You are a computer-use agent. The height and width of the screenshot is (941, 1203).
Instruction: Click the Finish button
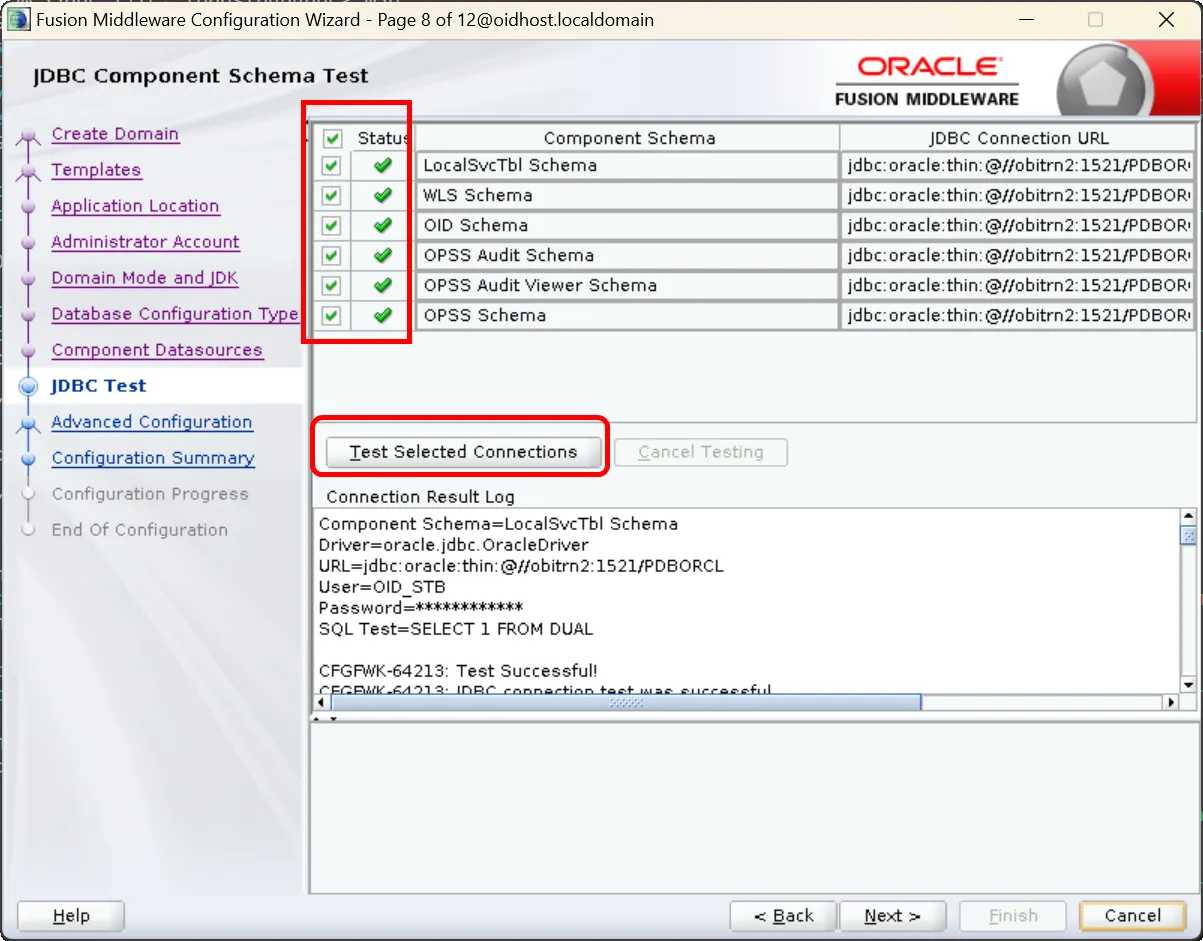[1013, 916]
